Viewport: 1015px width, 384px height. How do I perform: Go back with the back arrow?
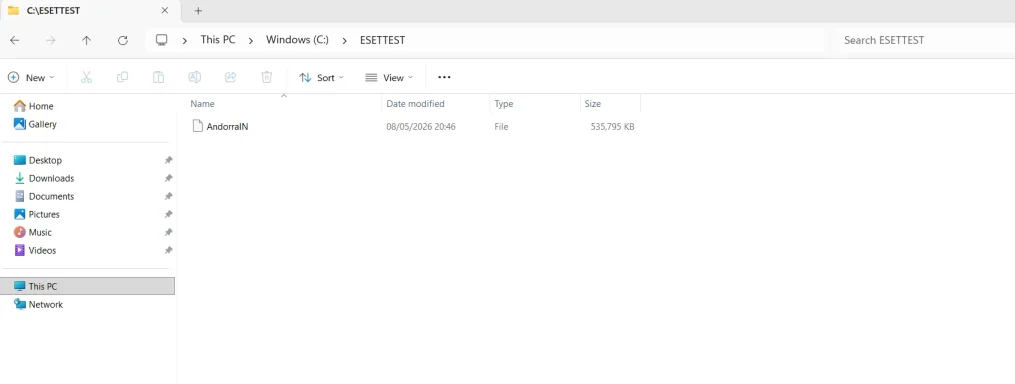click(x=14, y=40)
